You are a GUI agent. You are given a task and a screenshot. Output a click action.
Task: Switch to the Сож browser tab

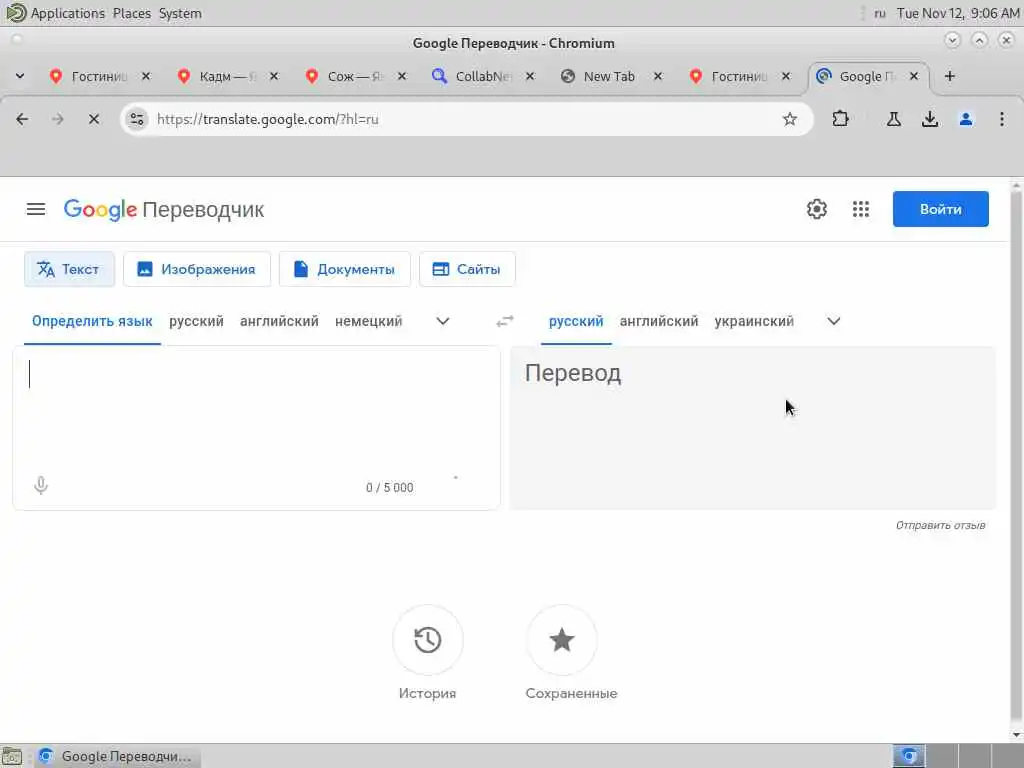[x=353, y=76]
